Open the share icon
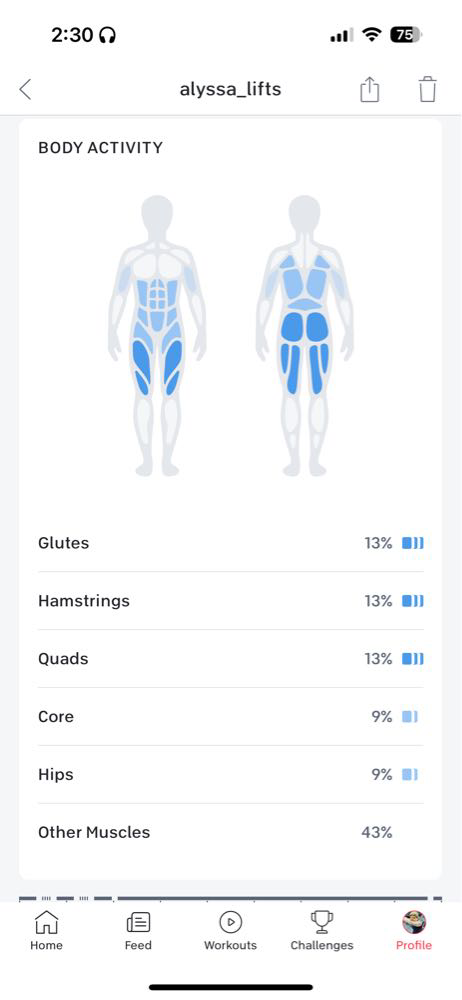The width and height of the screenshot is (462, 1000). pos(369,89)
